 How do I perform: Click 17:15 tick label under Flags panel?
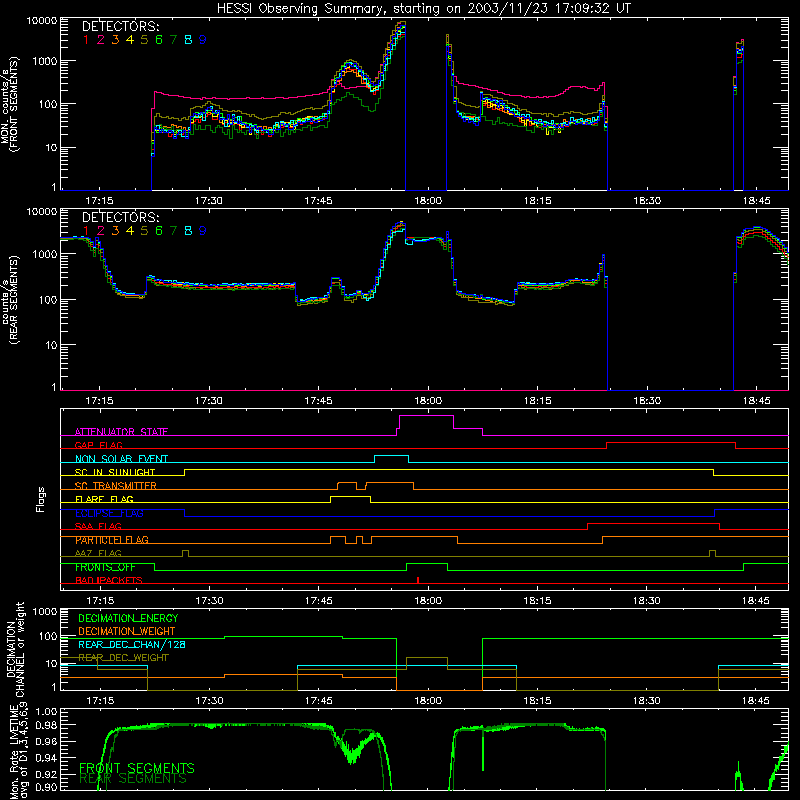click(100, 601)
